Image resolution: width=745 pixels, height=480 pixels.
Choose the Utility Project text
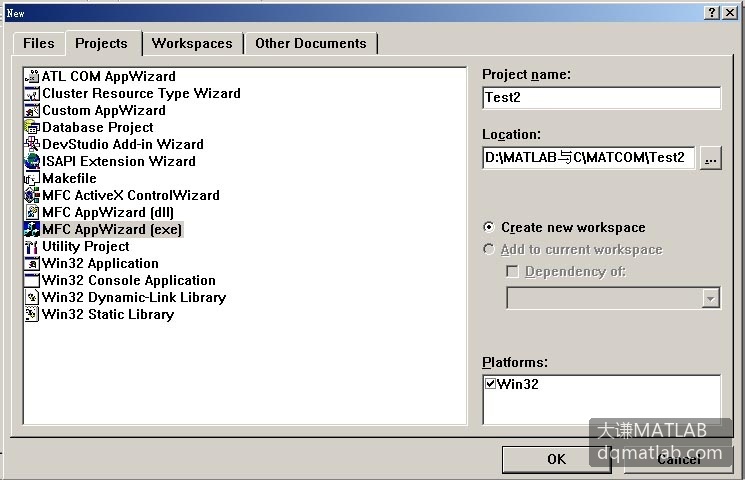click(x=86, y=247)
